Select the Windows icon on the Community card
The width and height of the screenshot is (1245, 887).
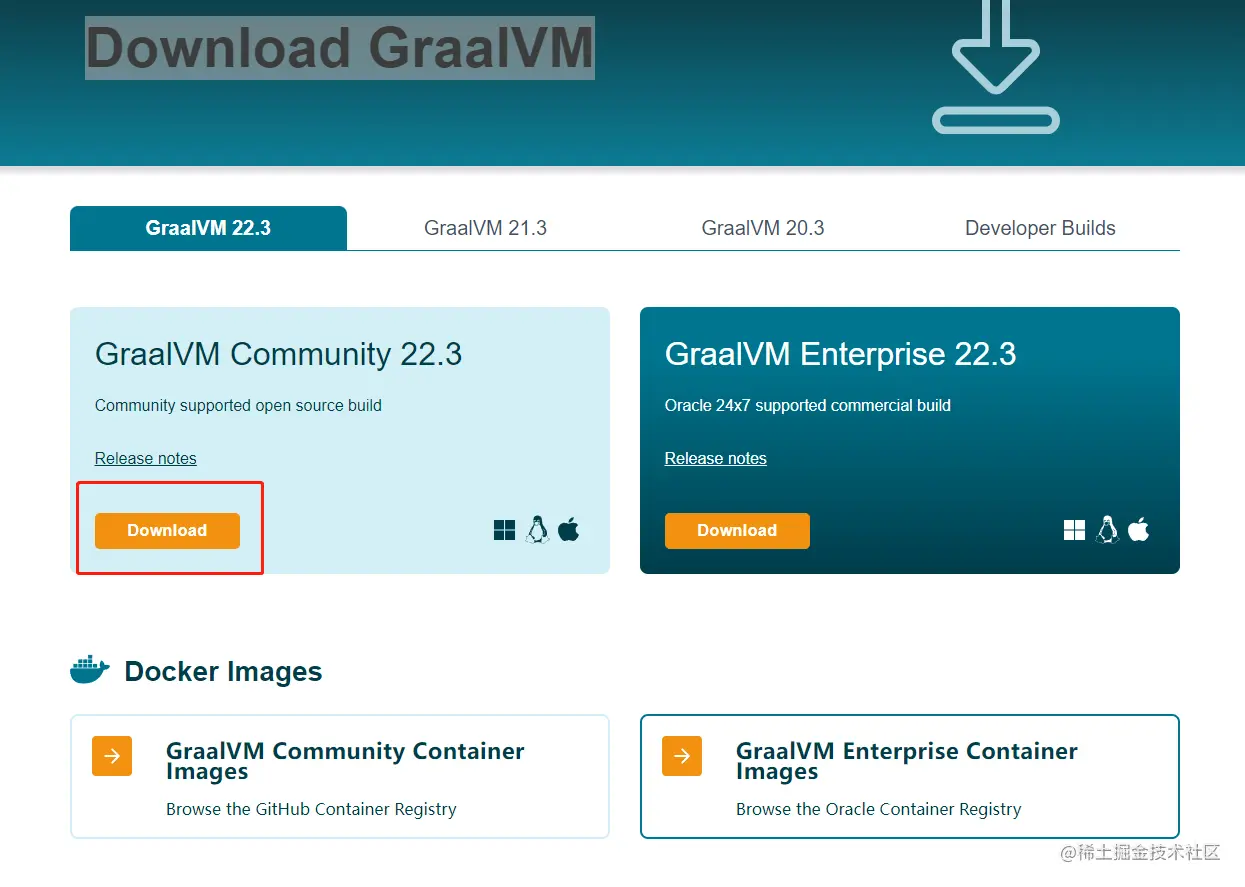504,530
